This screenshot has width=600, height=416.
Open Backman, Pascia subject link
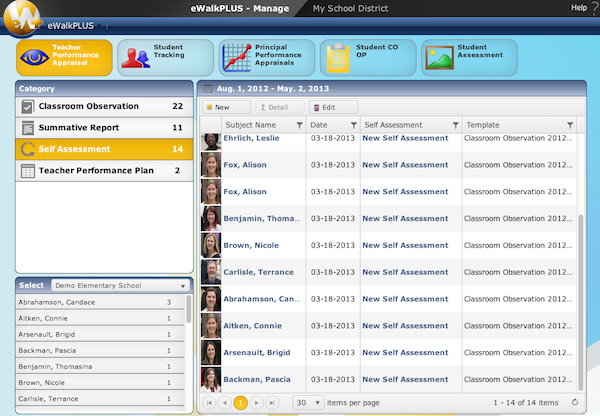257,379
